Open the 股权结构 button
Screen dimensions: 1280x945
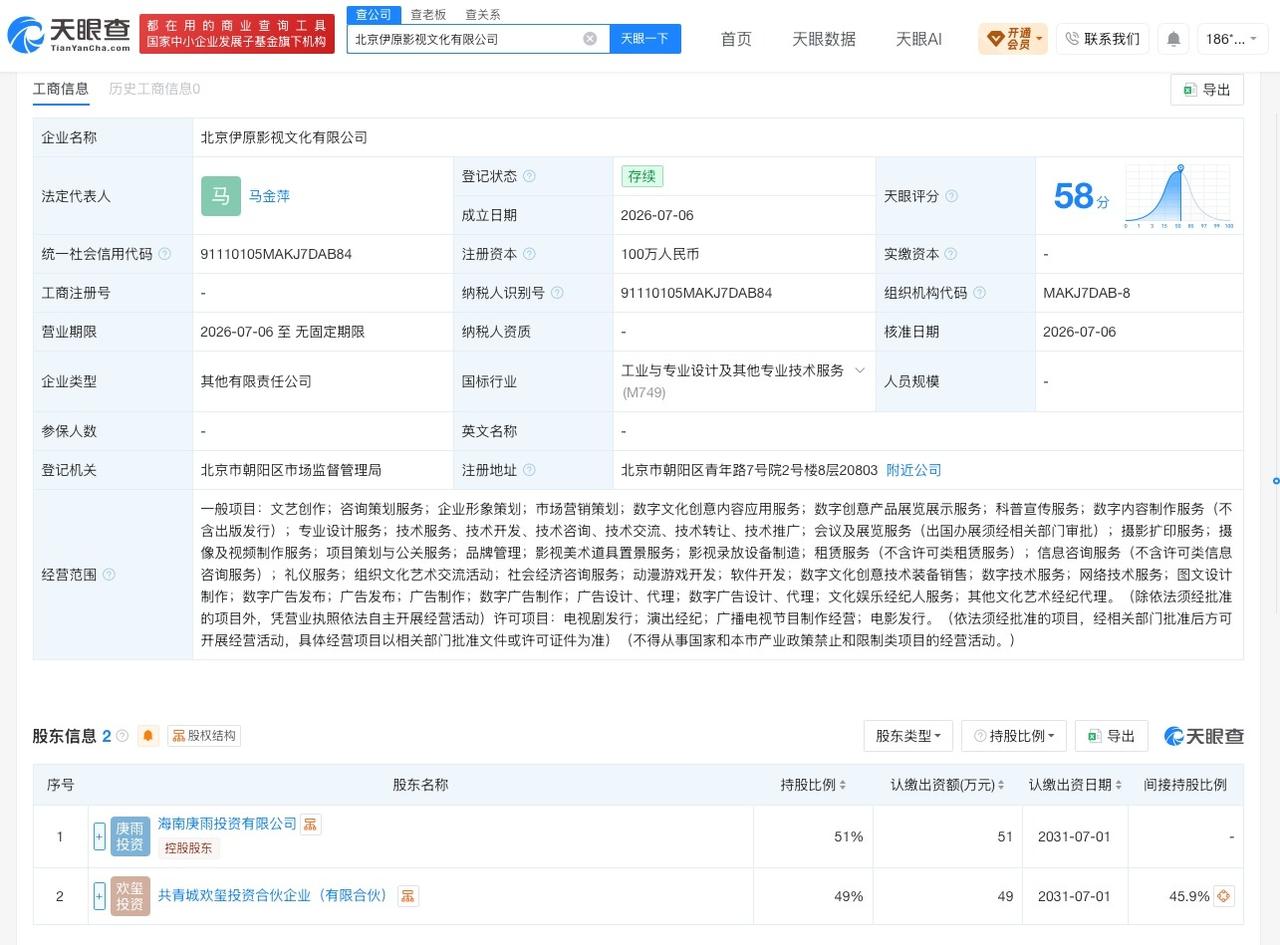[204, 736]
